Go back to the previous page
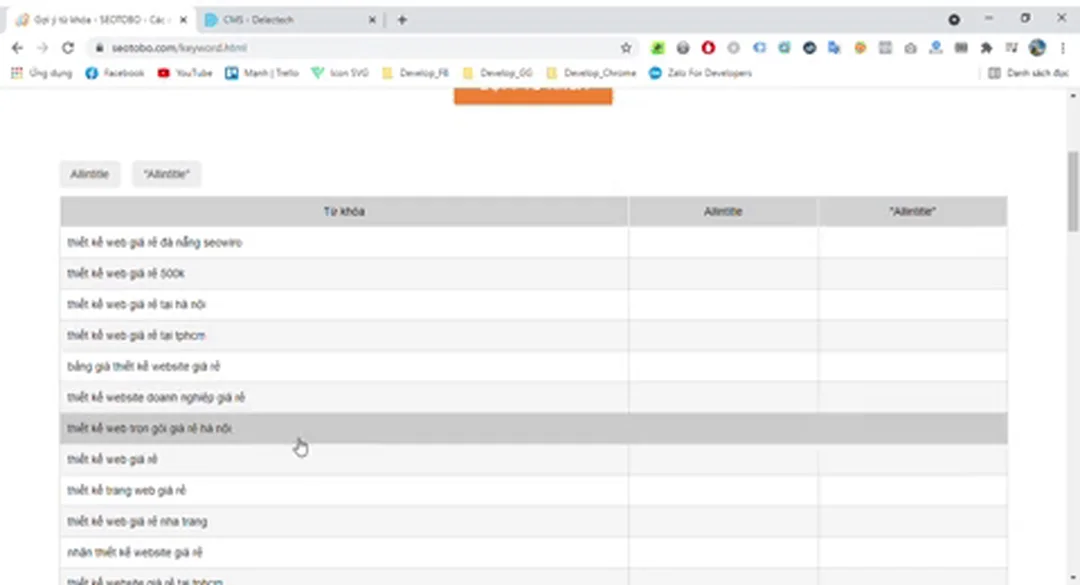This screenshot has width=1080, height=585. click(x=17, y=48)
